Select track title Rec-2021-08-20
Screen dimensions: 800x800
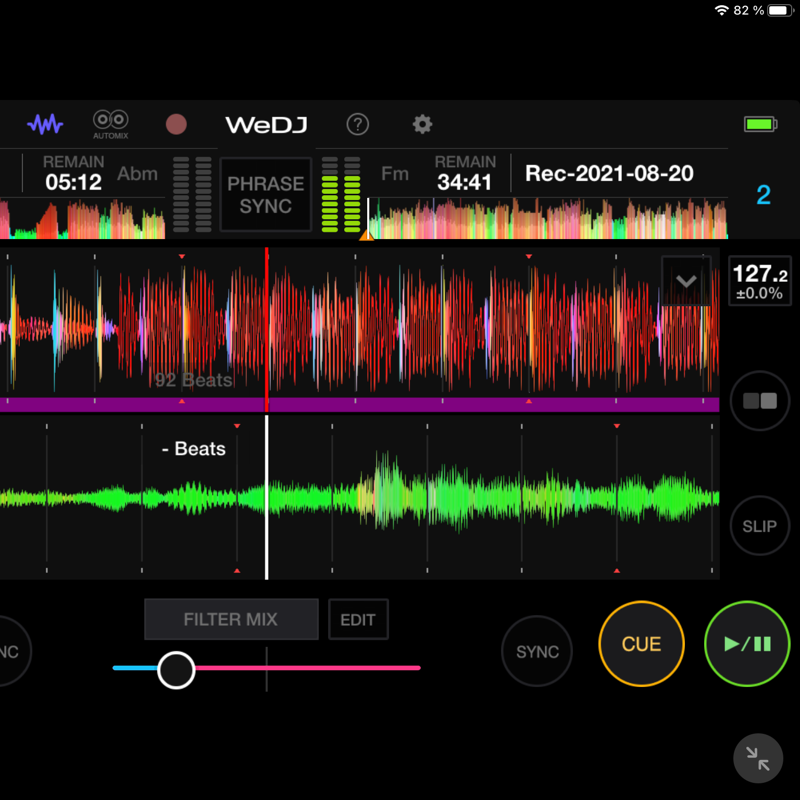pos(609,173)
